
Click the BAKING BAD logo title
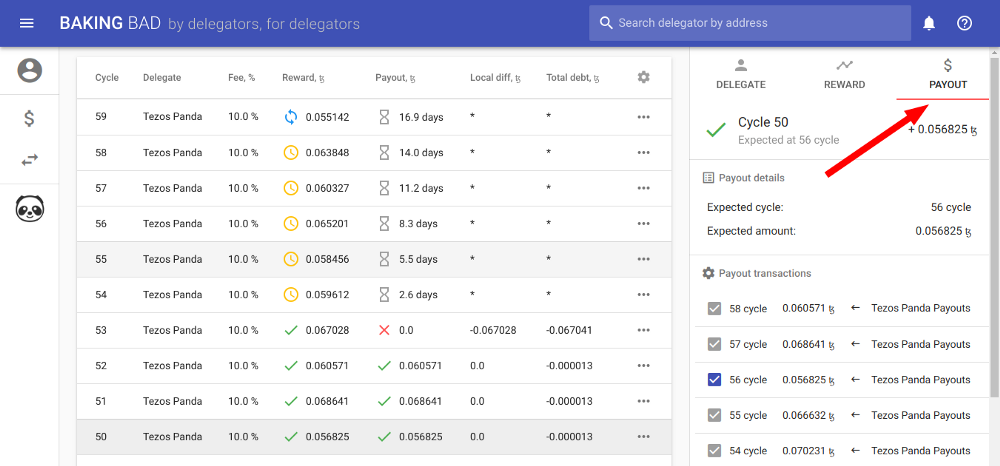(x=110, y=24)
